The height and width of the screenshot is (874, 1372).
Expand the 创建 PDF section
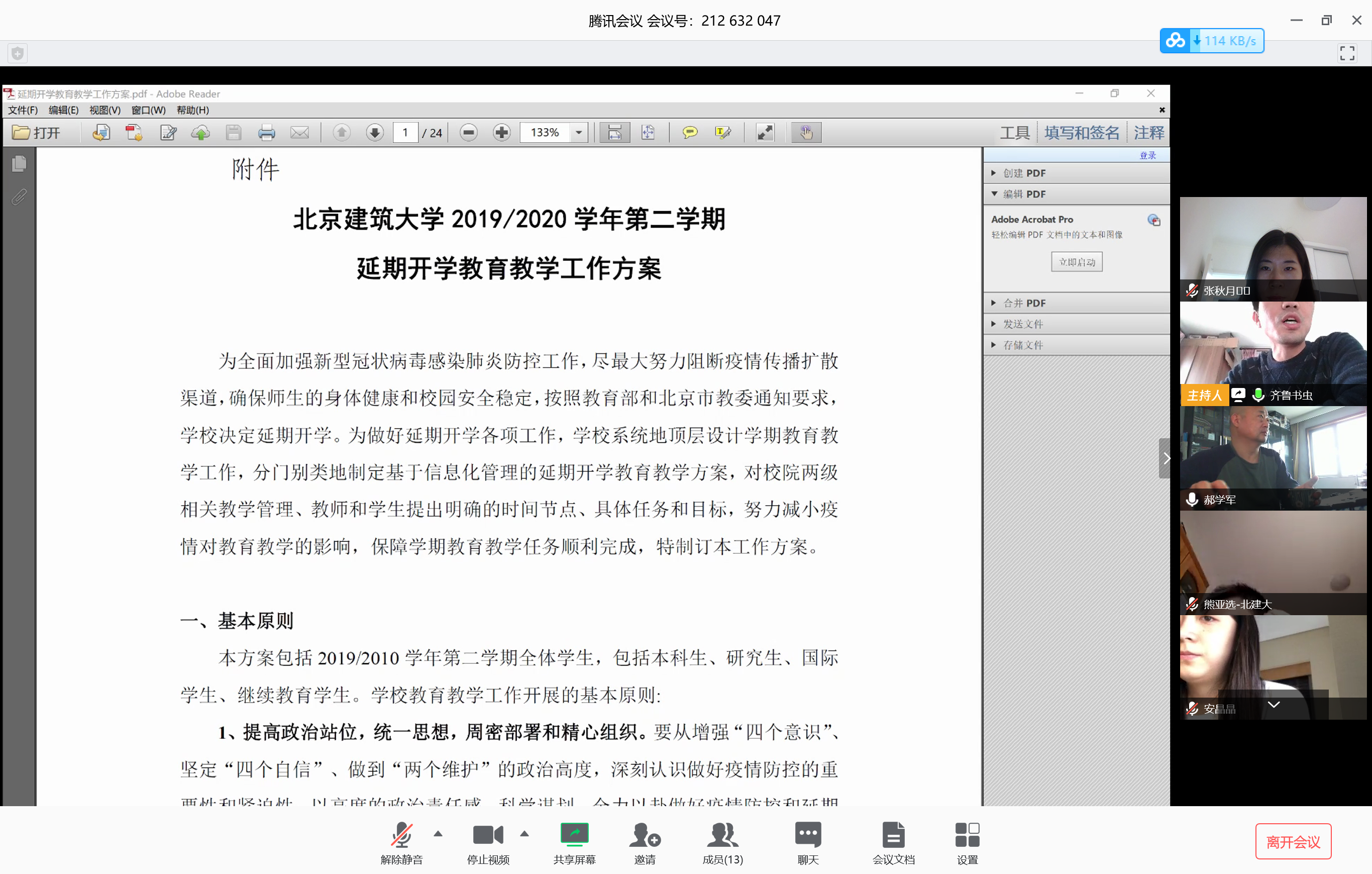coord(1023,173)
